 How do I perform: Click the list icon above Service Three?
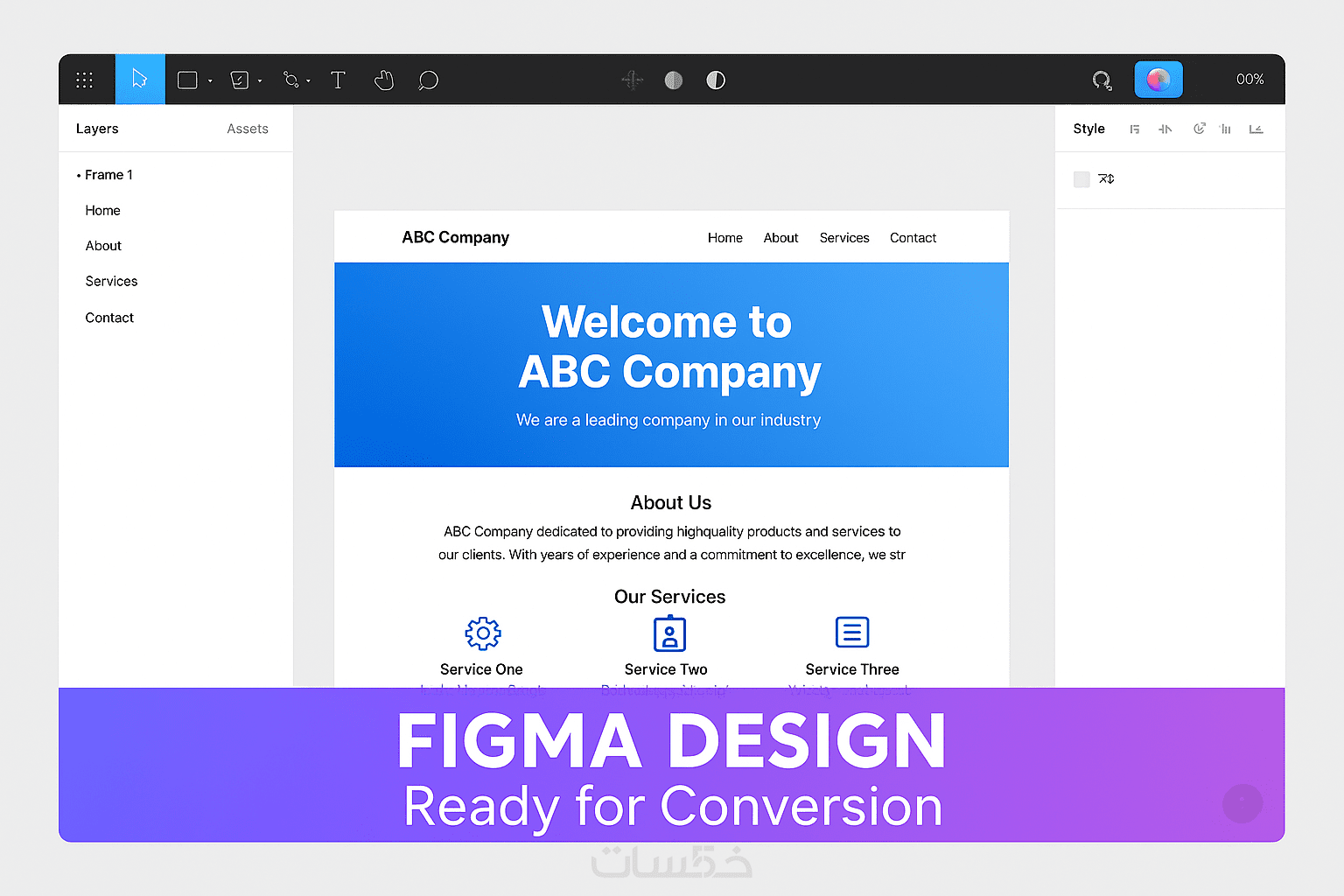(x=852, y=632)
